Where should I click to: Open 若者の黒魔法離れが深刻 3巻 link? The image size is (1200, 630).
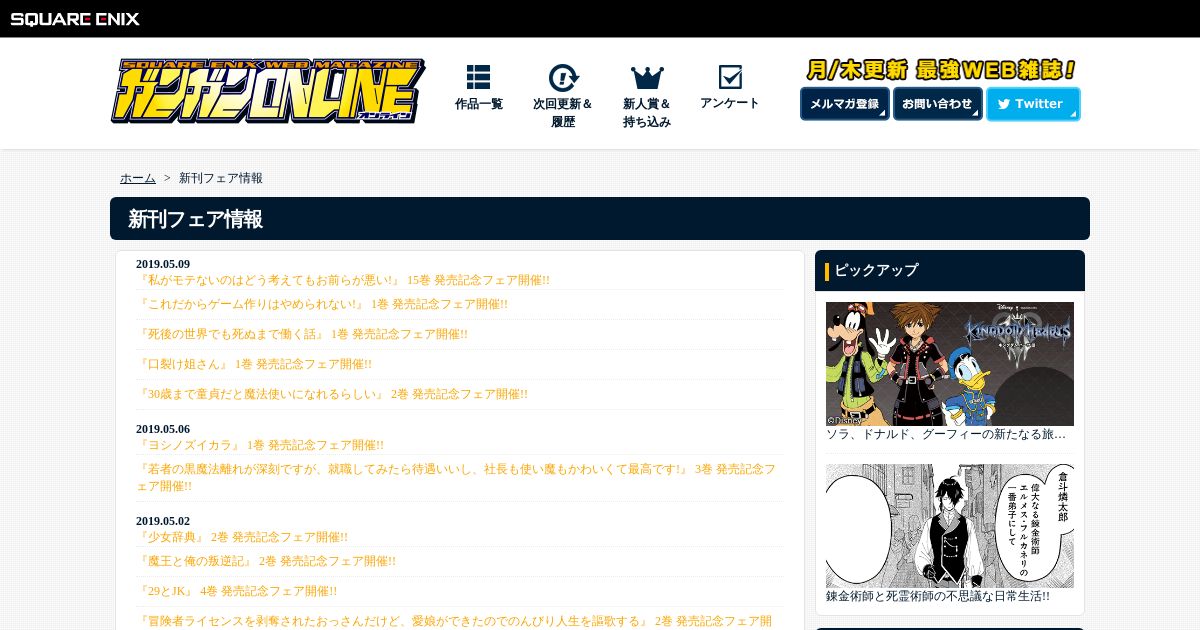click(x=456, y=477)
